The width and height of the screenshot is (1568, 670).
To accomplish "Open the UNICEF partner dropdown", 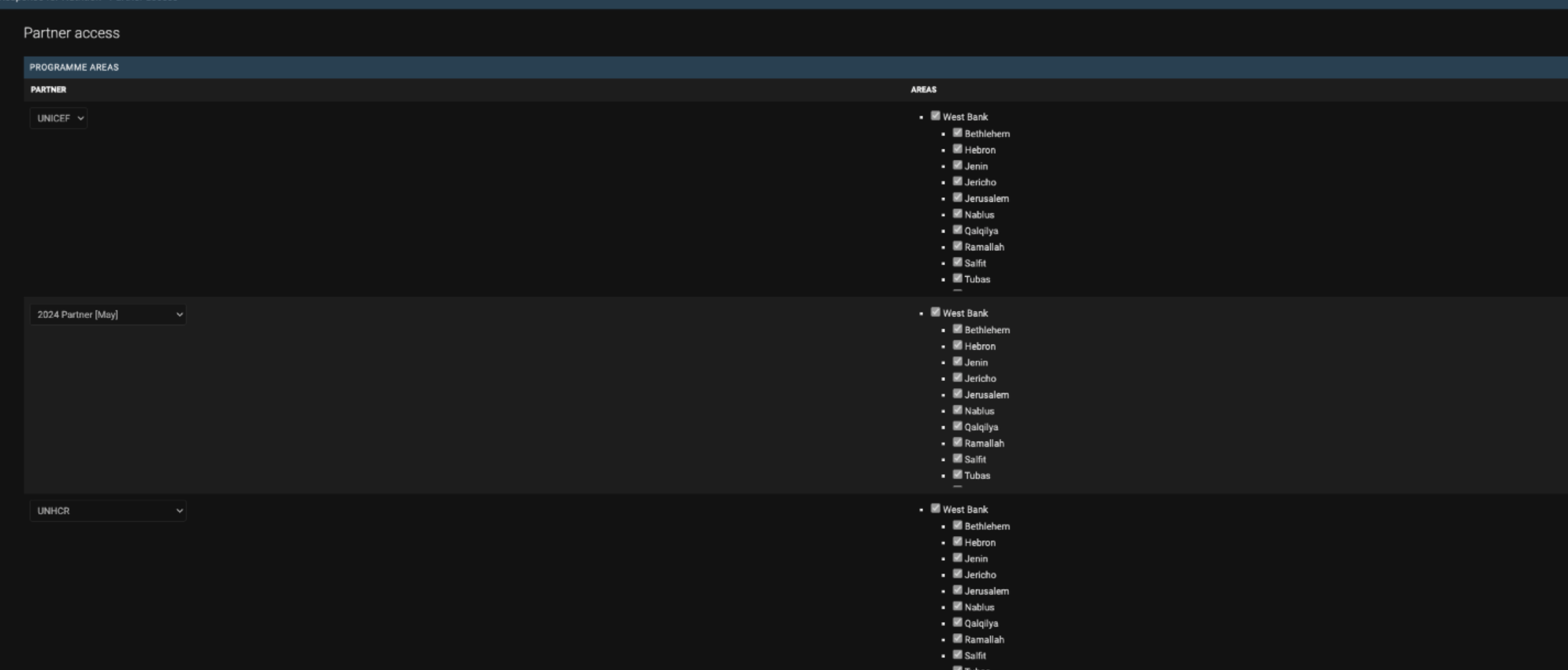I will pyautogui.click(x=58, y=118).
